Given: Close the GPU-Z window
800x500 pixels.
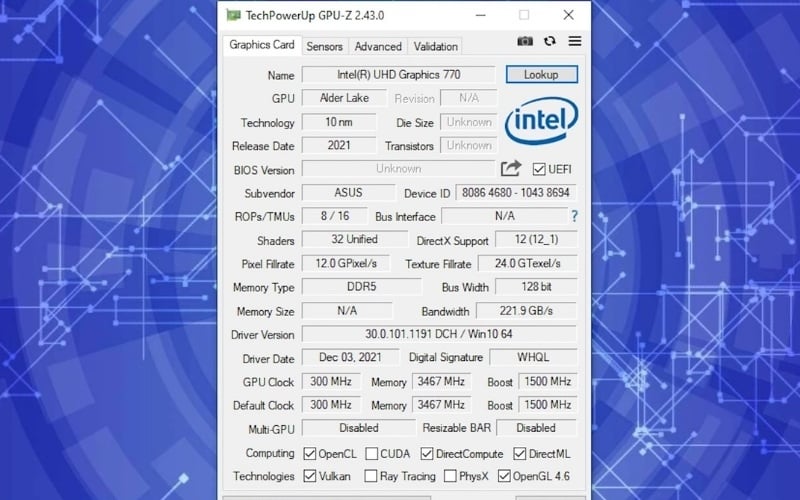Looking at the screenshot, I should coord(568,15).
